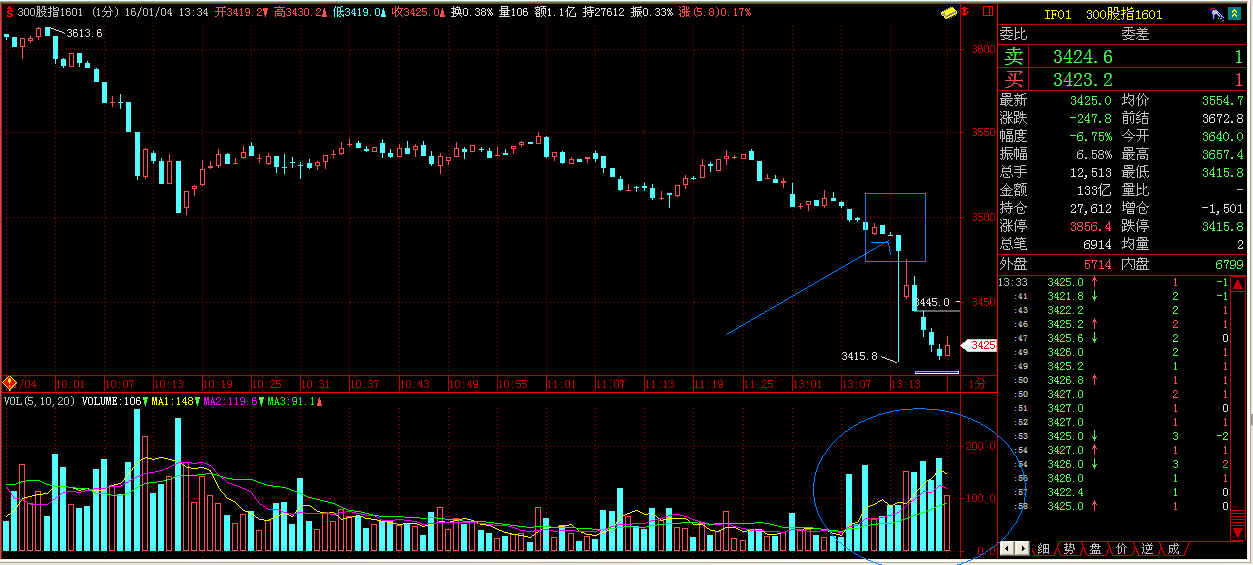Click the 内盘 value 6799
Viewport: 1253px width, 565px height.
[1229, 265]
